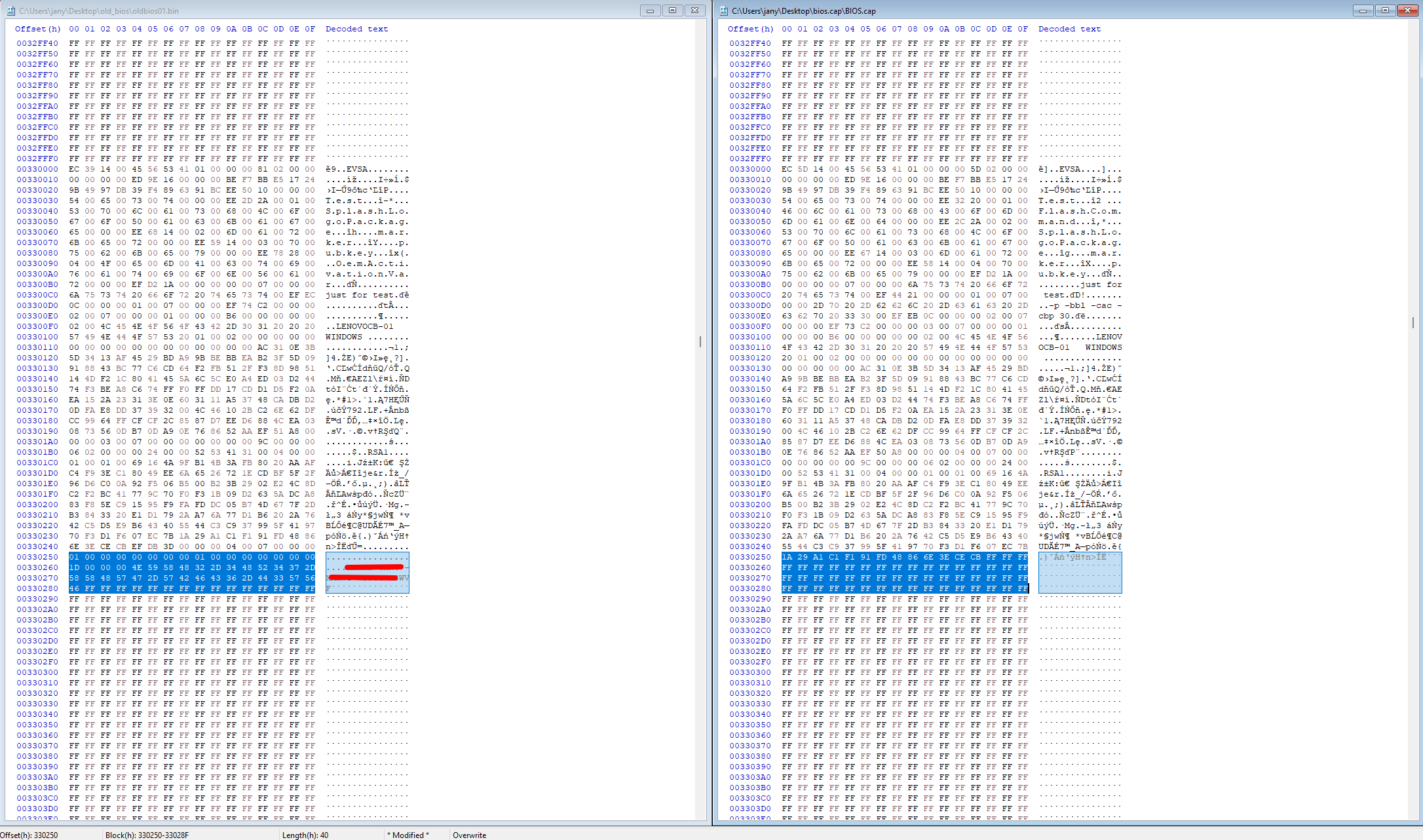Image resolution: width=1423 pixels, height=840 pixels.
Task: Maximize the oldbios01.bin child window
Action: [672, 10]
